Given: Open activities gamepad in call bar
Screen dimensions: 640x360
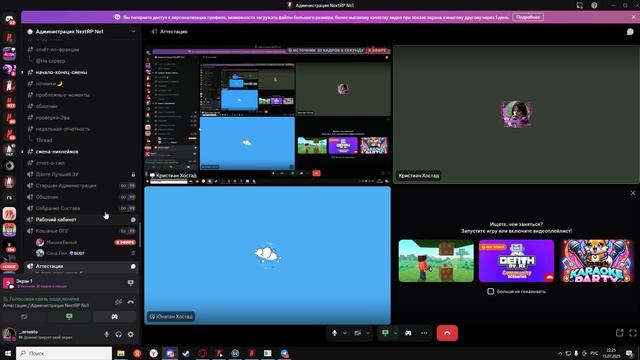Looking at the screenshot, I should tap(408, 333).
